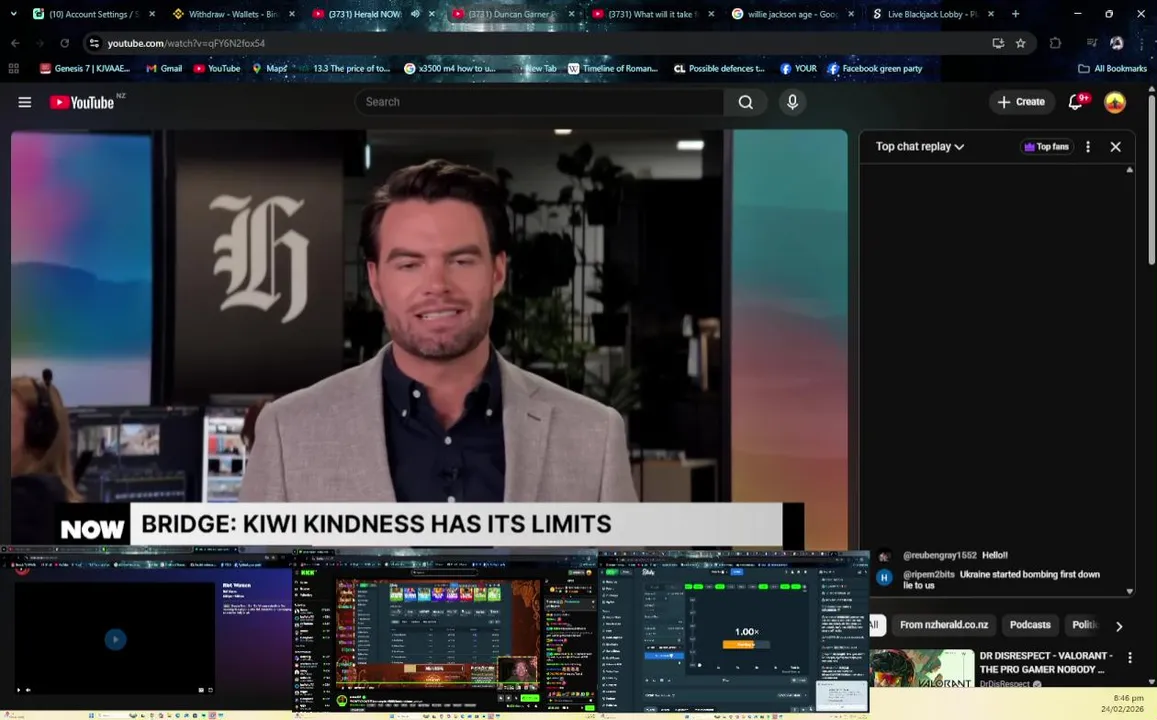Open 'Facebook green party' bookmark

[x=874, y=69]
